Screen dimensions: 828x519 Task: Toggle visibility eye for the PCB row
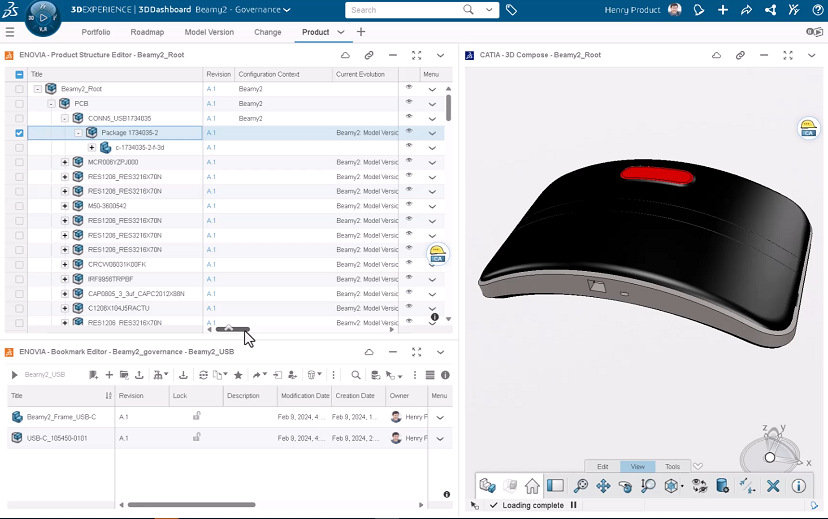408,103
